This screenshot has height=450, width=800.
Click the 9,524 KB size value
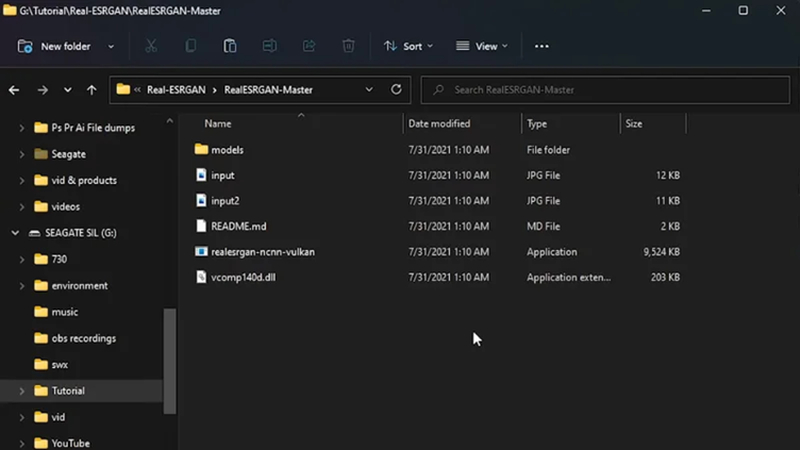(x=661, y=252)
